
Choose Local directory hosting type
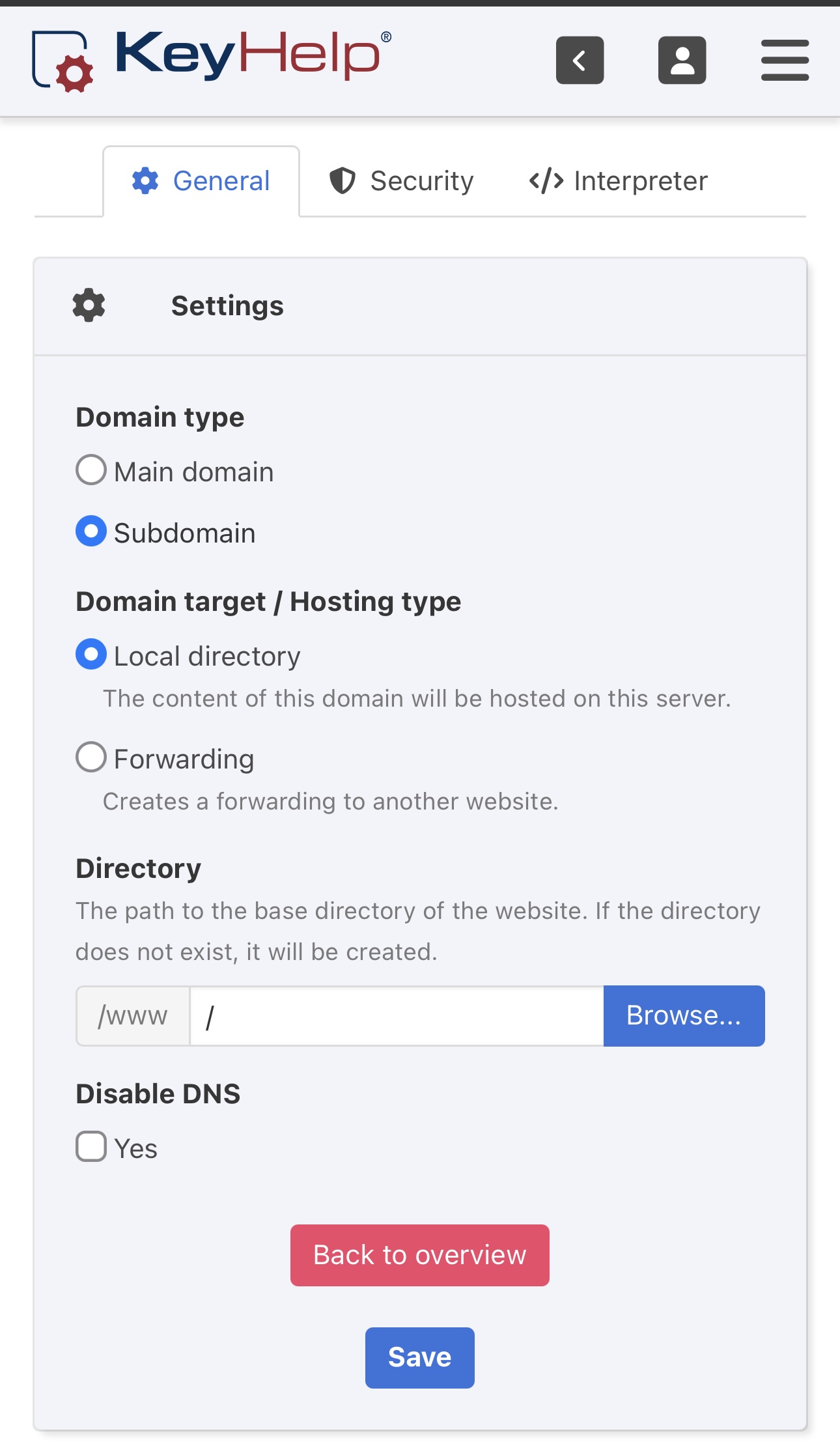(91, 655)
